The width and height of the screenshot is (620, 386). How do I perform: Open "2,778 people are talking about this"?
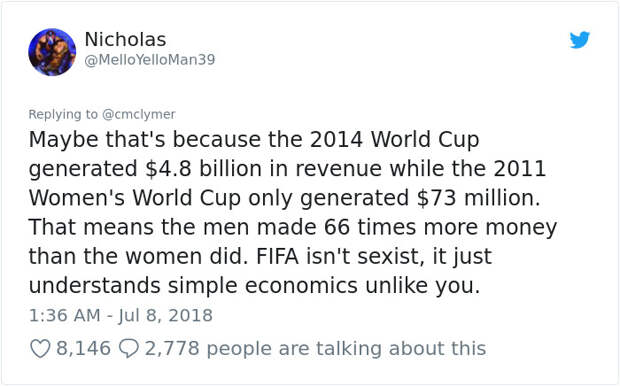315,348
